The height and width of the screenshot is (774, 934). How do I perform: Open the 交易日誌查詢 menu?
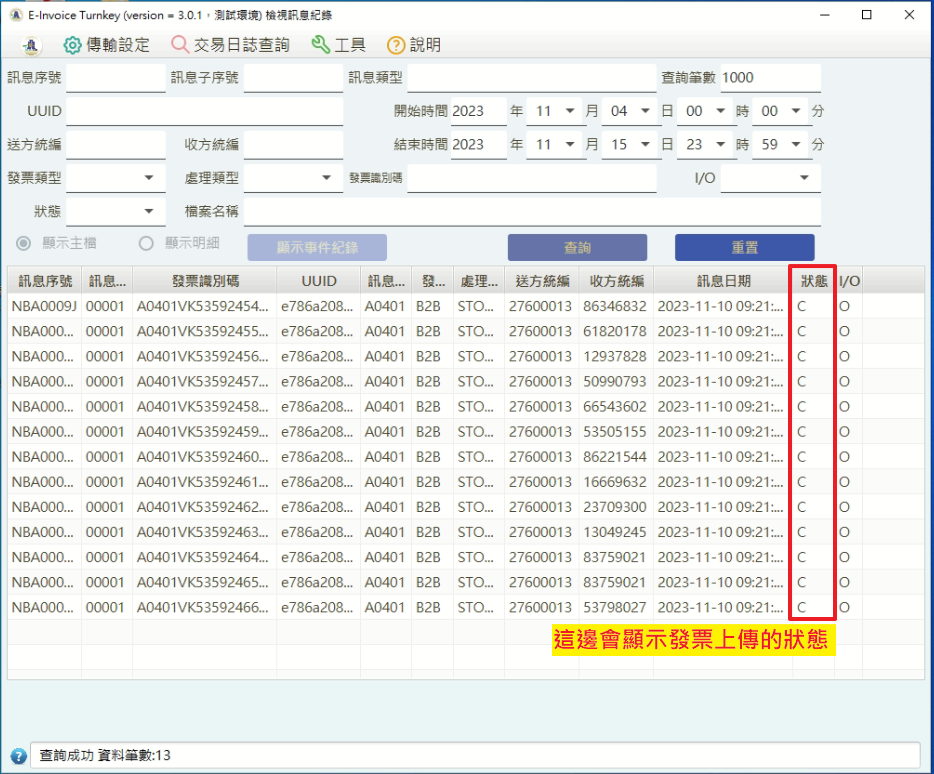230,45
